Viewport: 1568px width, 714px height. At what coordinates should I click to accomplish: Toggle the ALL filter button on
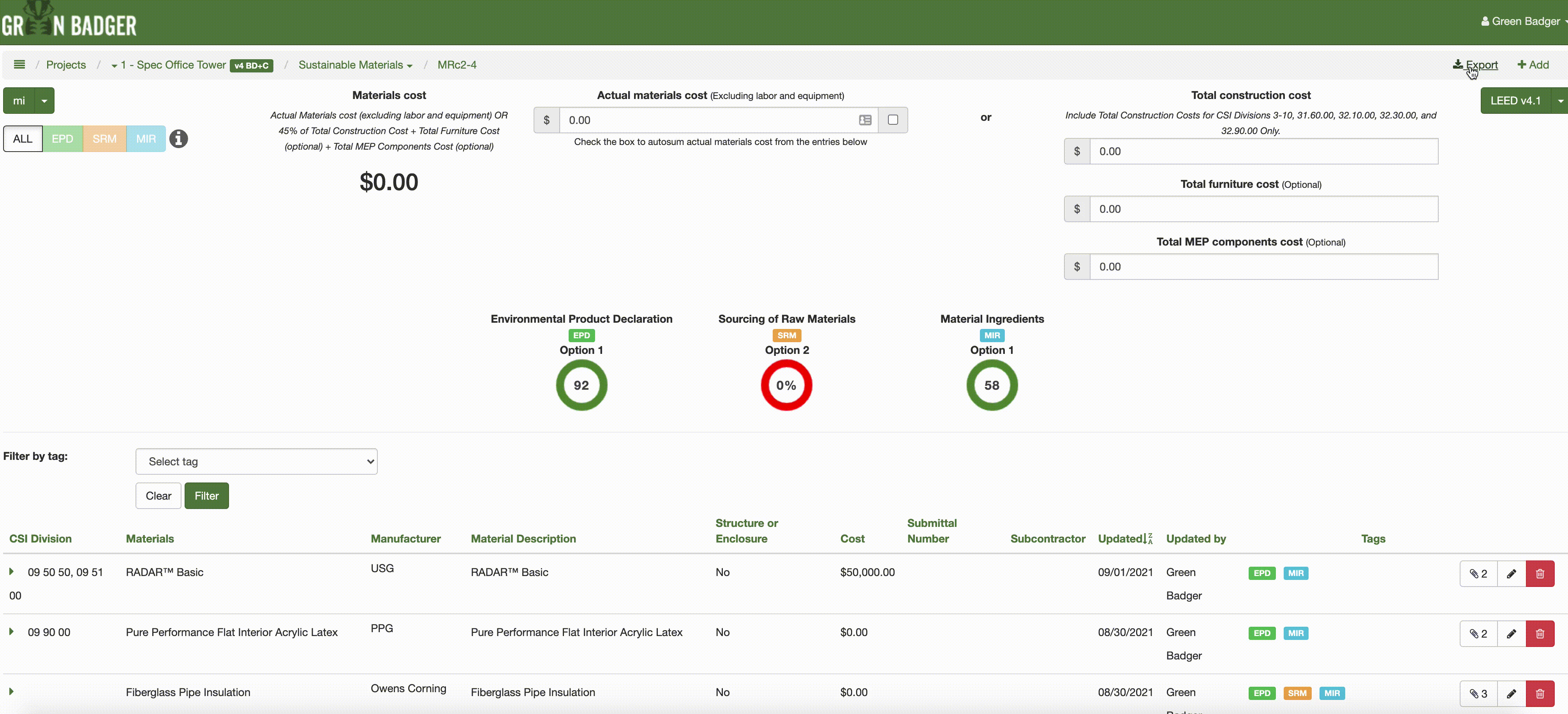(22, 138)
